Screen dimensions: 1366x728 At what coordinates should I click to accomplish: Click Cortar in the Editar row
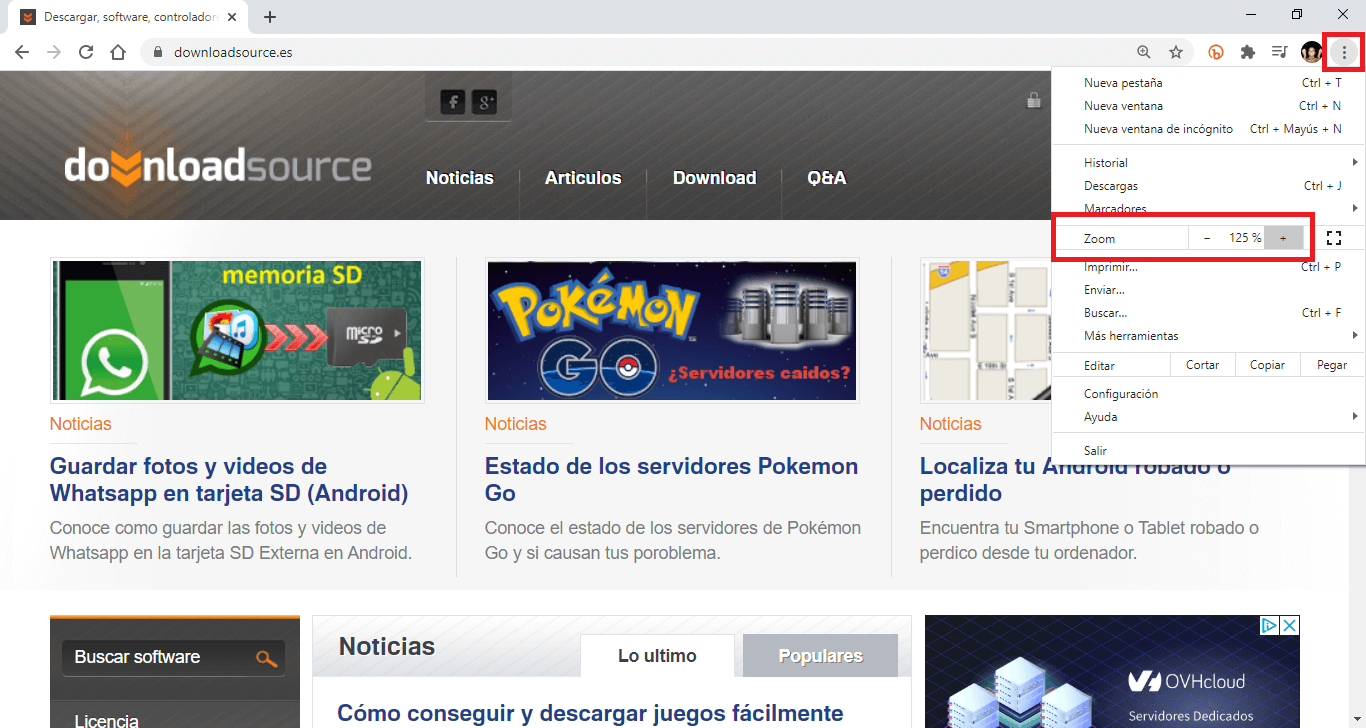point(1202,365)
